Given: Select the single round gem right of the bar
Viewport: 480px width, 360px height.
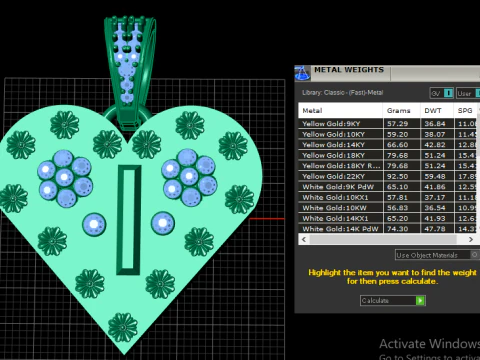Looking at the screenshot, I should coord(163,223).
